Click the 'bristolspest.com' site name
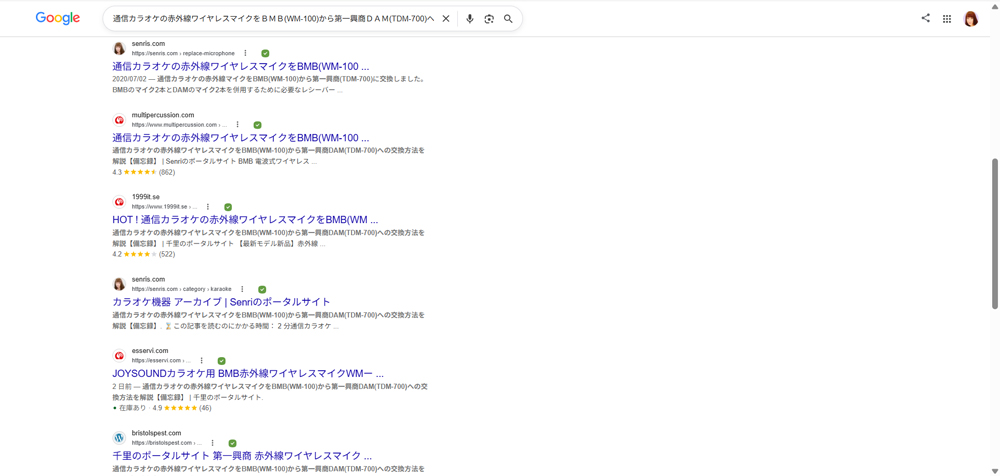Viewport: 1000px width, 476px height. 156,433
